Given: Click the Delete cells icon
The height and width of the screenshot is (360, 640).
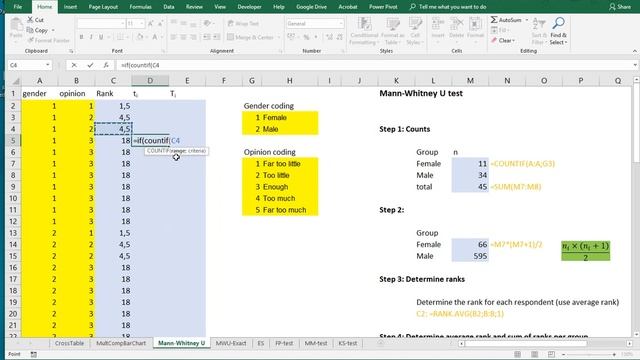Looking at the screenshot, I should tap(456, 24).
